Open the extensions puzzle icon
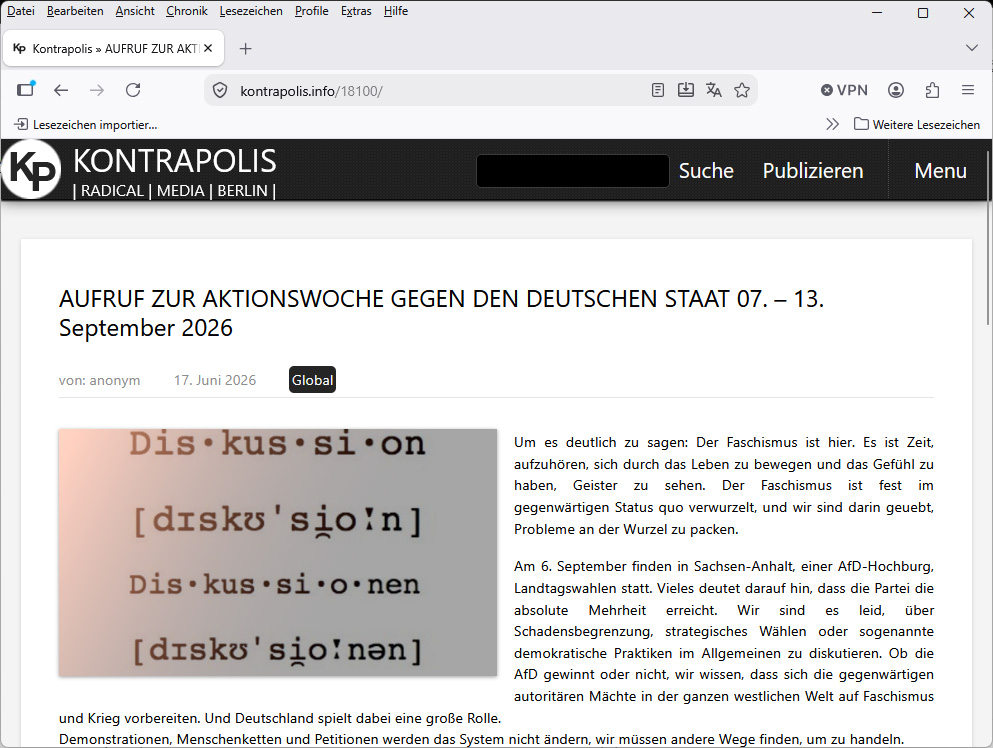 932,91
